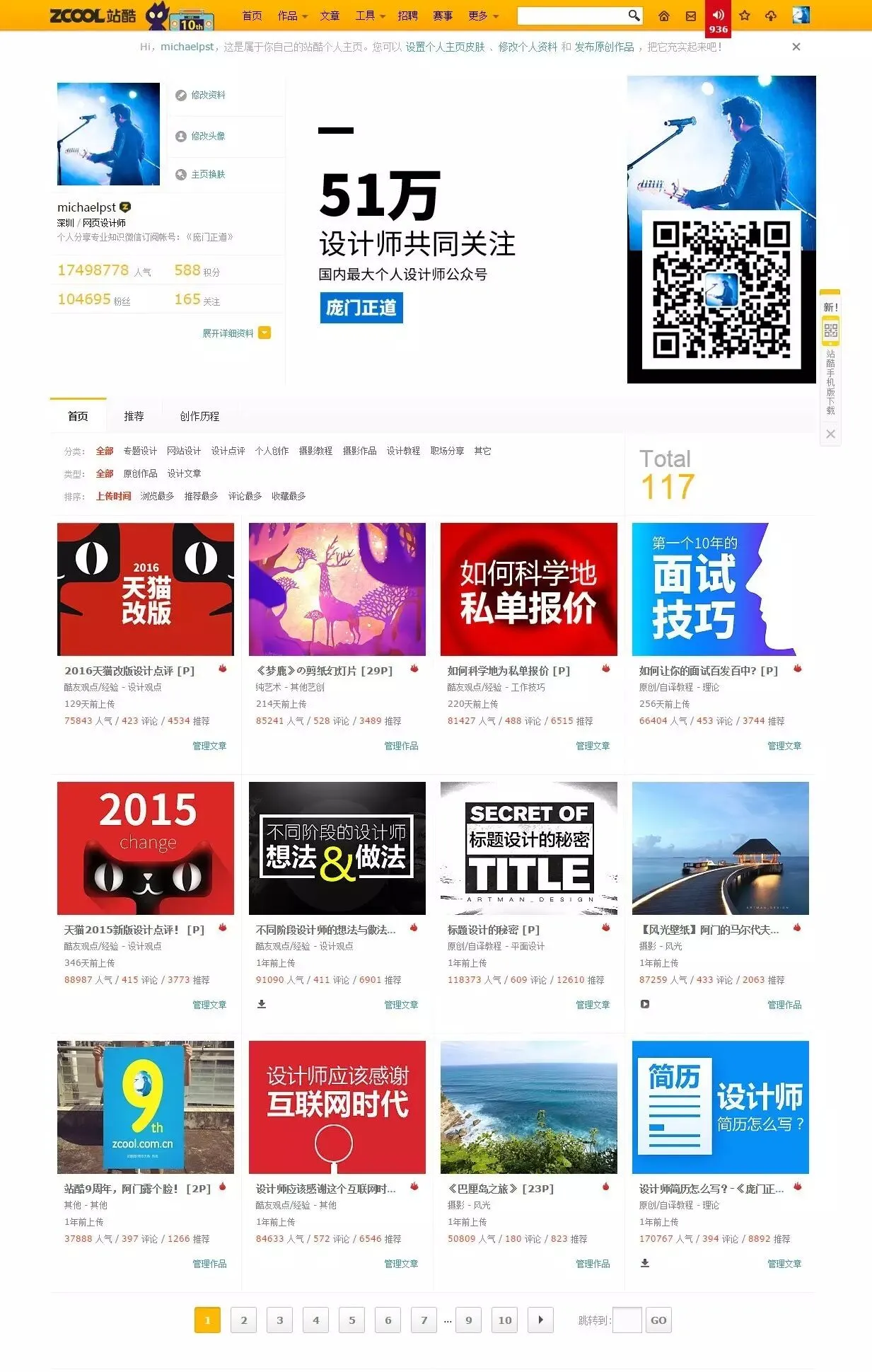The height and width of the screenshot is (1372, 872).
Task: Open the 工具 dropdown menu
Action: coord(370,16)
